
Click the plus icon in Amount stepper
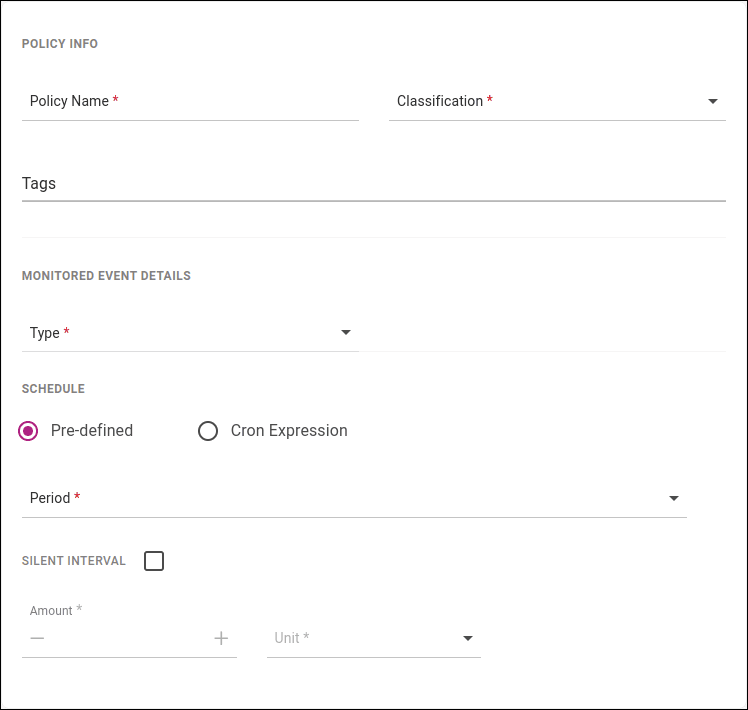pyautogui.click(x=221, y=638)
